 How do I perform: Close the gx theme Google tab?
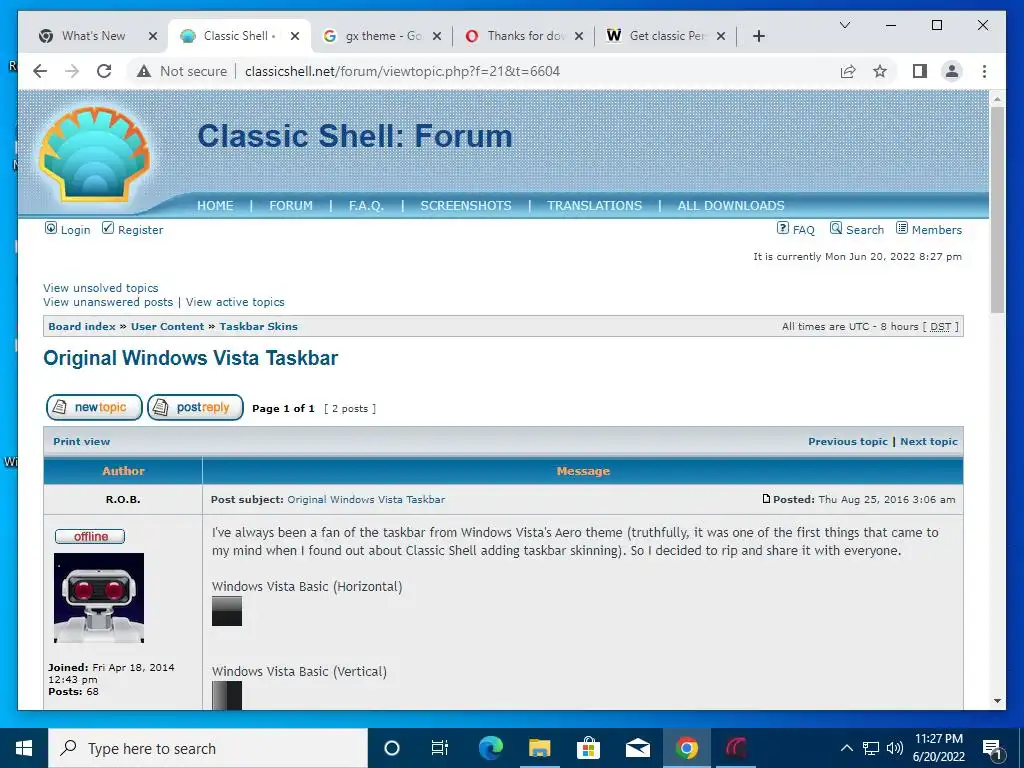point(437,36)
